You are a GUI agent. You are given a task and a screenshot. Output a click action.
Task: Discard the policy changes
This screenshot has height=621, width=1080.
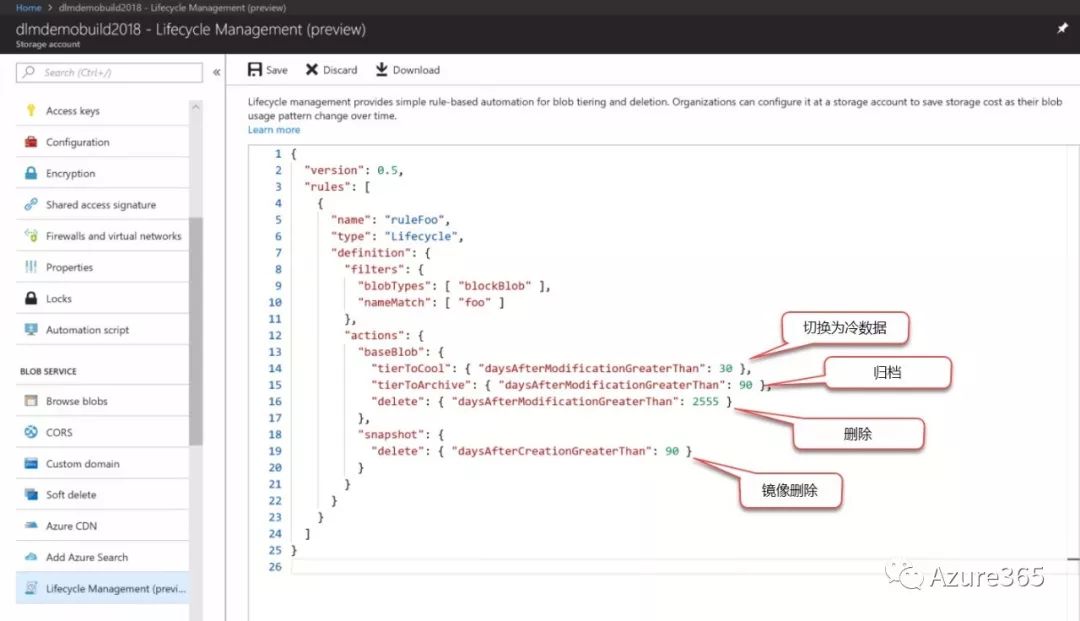(x=331, y=70)
